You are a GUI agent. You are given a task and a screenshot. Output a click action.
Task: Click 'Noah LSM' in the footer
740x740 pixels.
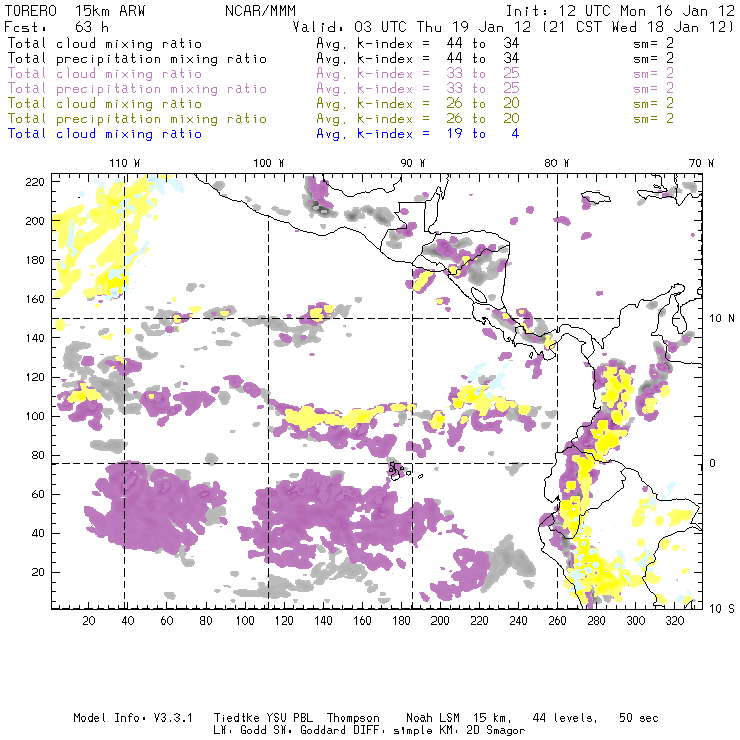(433, 718)
